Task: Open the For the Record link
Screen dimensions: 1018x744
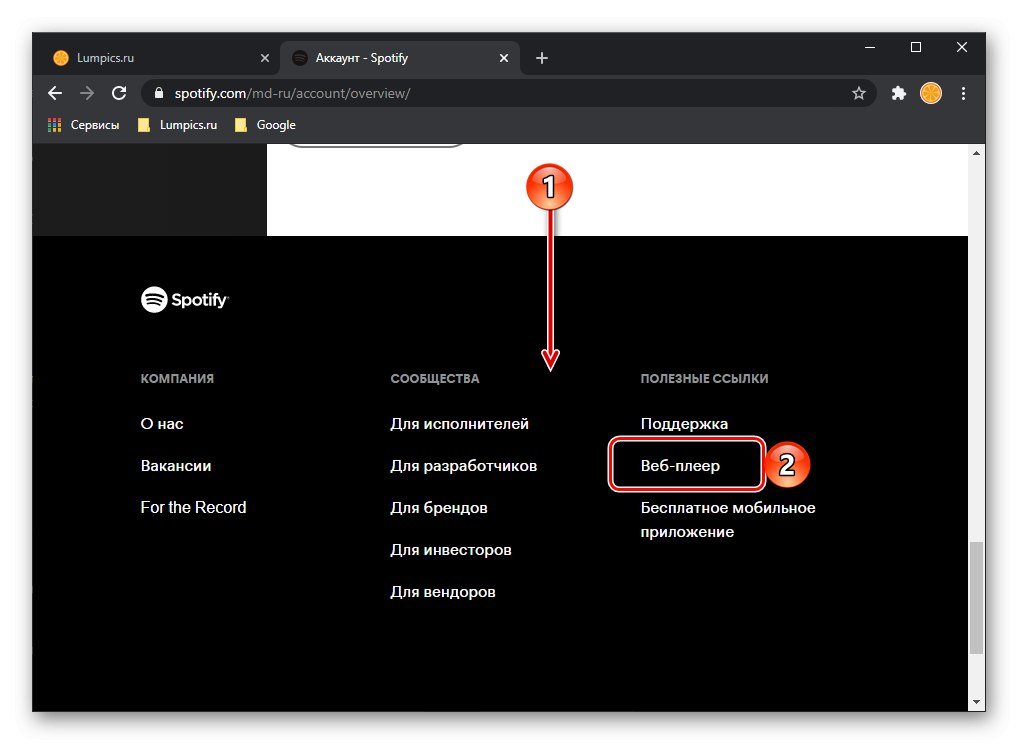Action: pyautogui.click(x=193, y=508)
